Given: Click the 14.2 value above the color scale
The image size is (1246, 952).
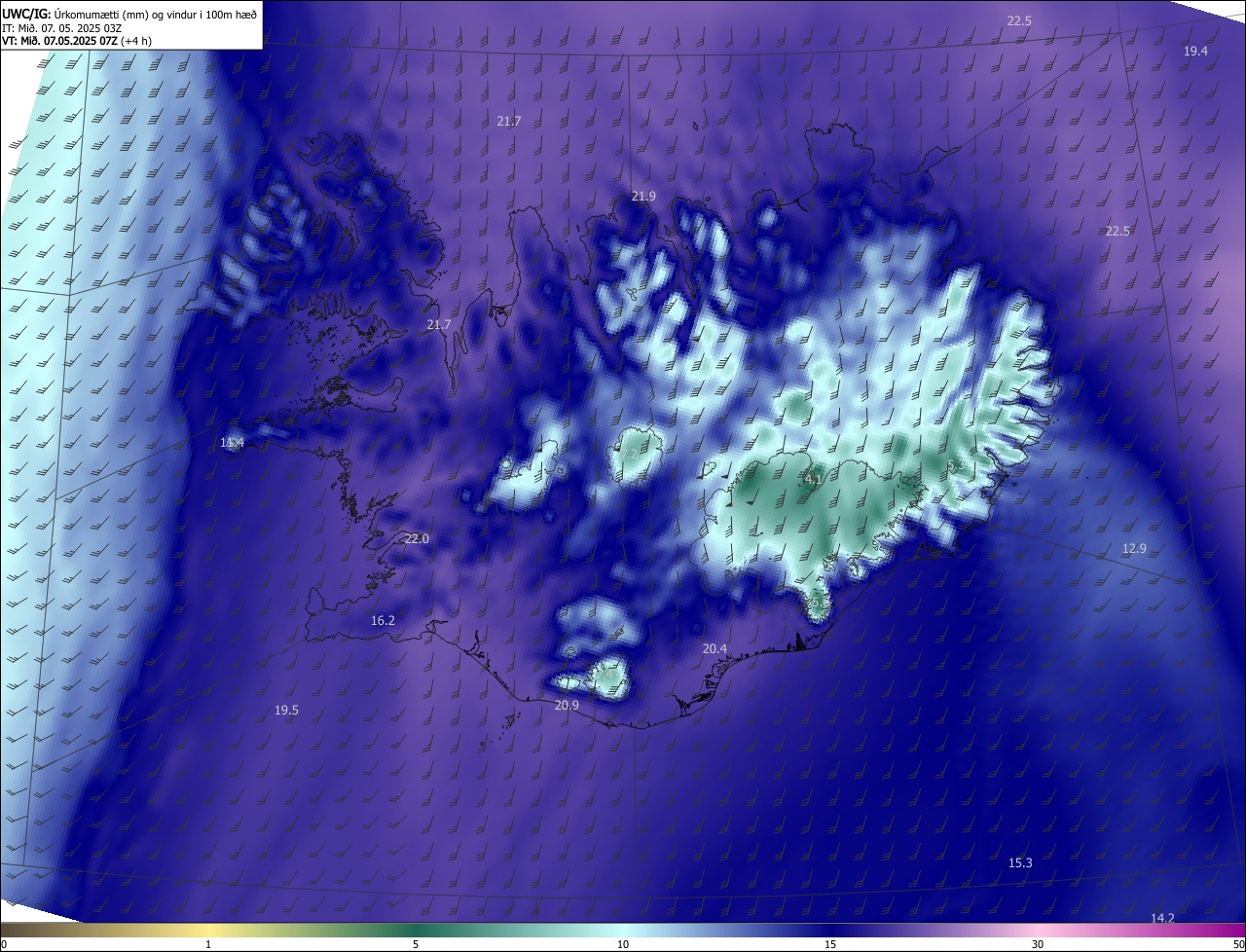Looking at the screenshot, I should [x=1162, y=918].
